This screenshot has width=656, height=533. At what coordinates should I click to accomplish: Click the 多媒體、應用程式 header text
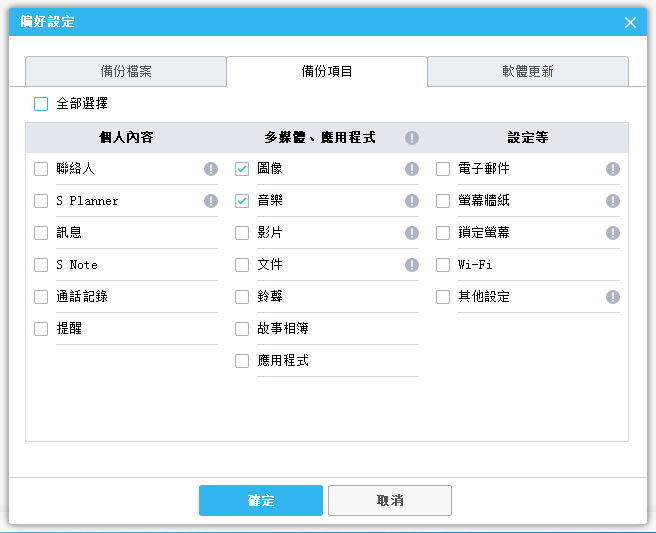pyautogui.click(x=320, y=137)
